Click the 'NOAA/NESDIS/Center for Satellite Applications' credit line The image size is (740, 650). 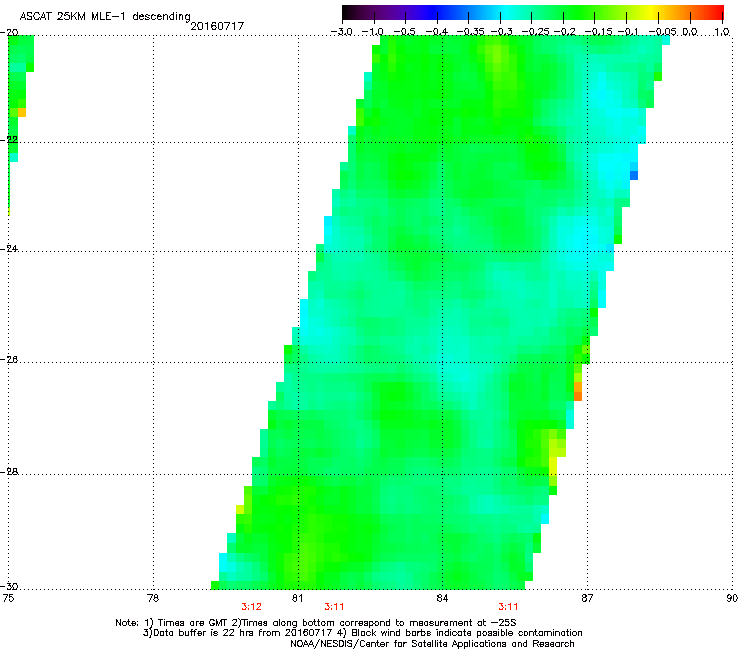coord(432,644)
